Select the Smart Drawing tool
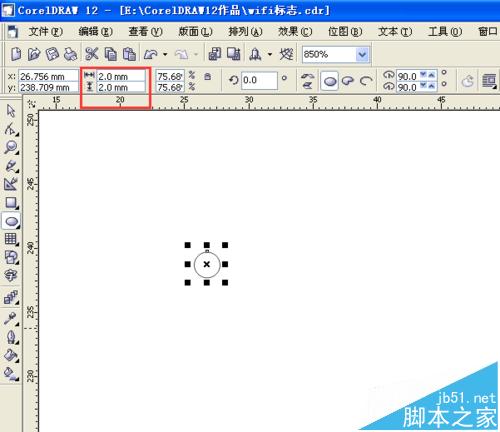Screen dimensions: 500x432 [x=11, y=184]
